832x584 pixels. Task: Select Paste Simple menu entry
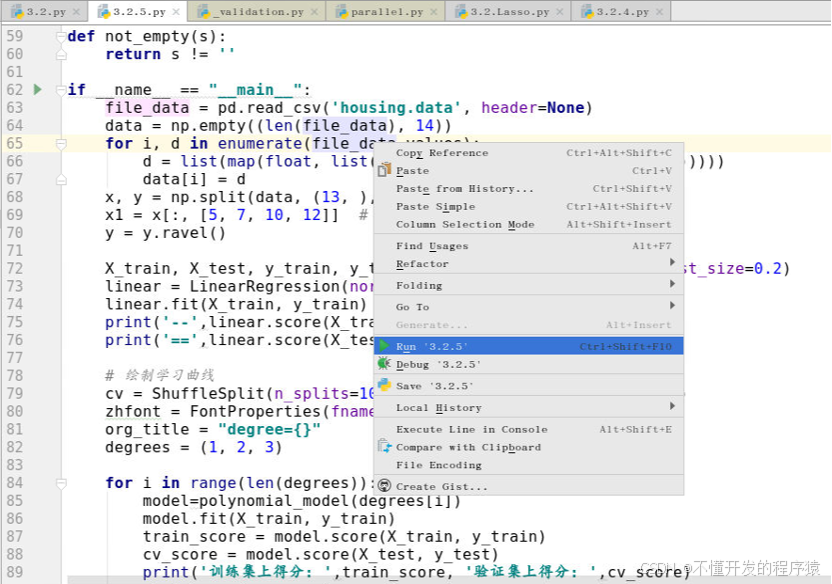point(528,207)
